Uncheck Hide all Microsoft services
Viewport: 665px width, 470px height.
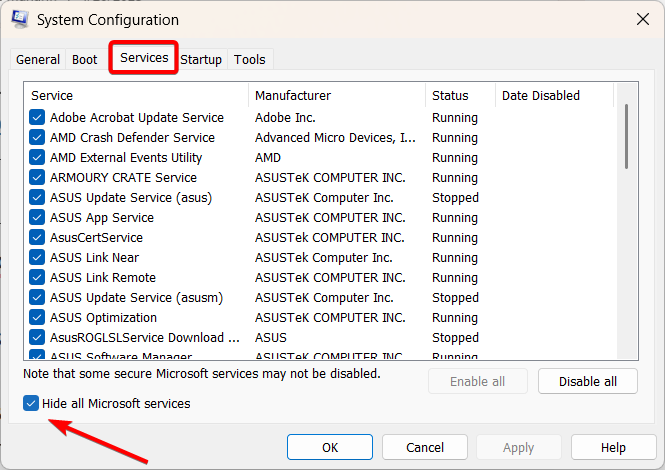pos(31,403)
